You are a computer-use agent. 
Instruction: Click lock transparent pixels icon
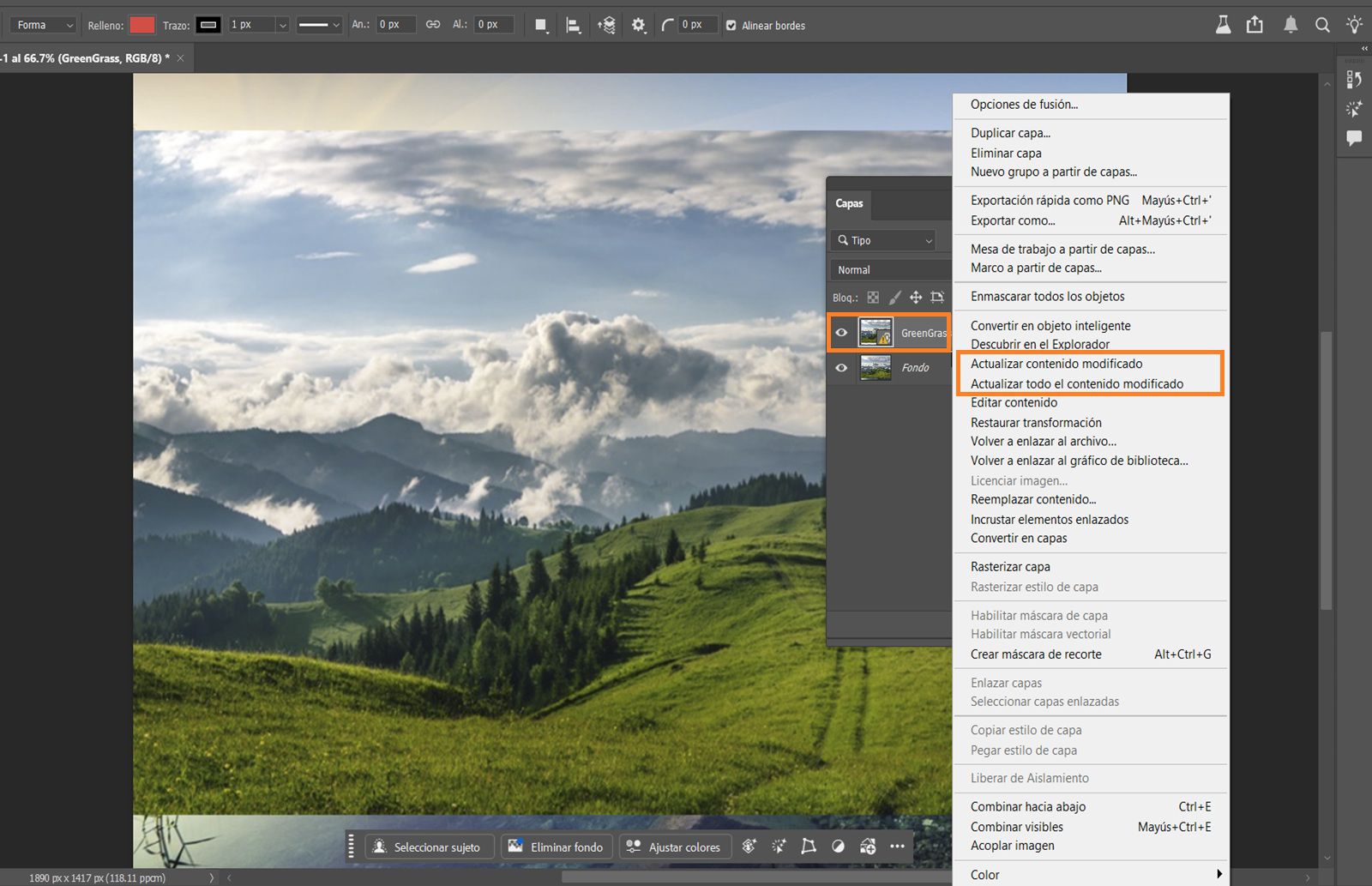(x=873, y=298)
